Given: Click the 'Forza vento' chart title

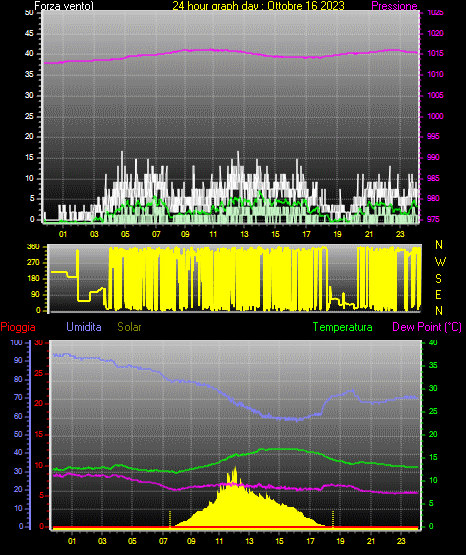Looking at the screenshot, I should click(64, 6).
